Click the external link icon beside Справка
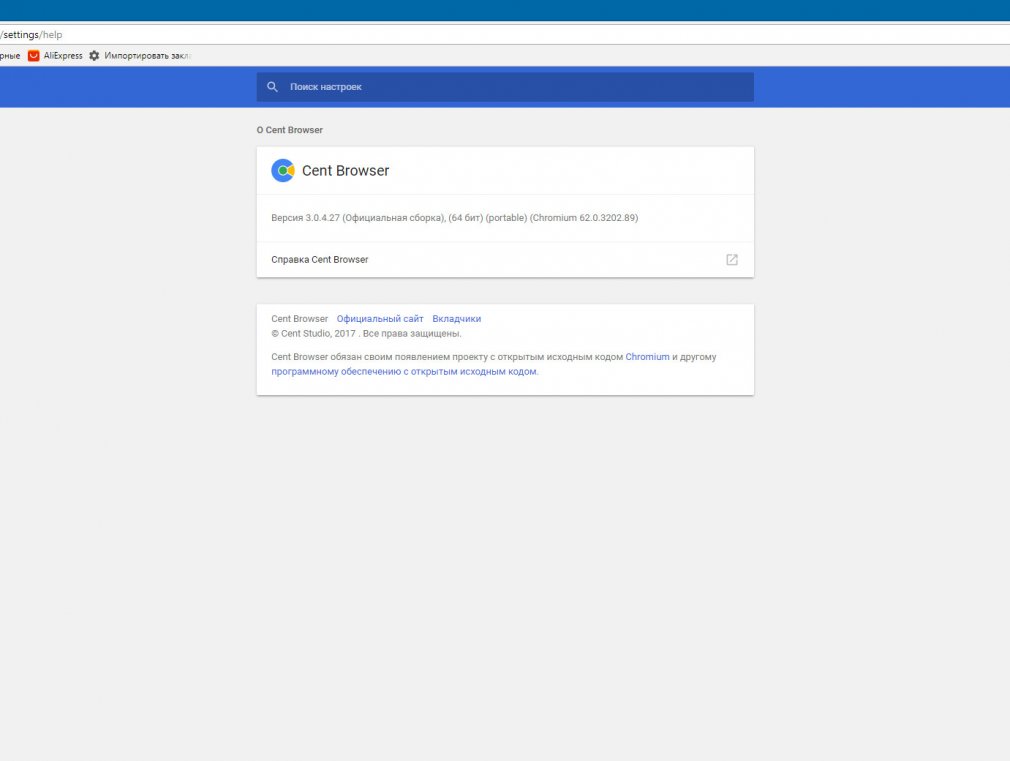This screenshot has width=1010, height=761. 732,260
